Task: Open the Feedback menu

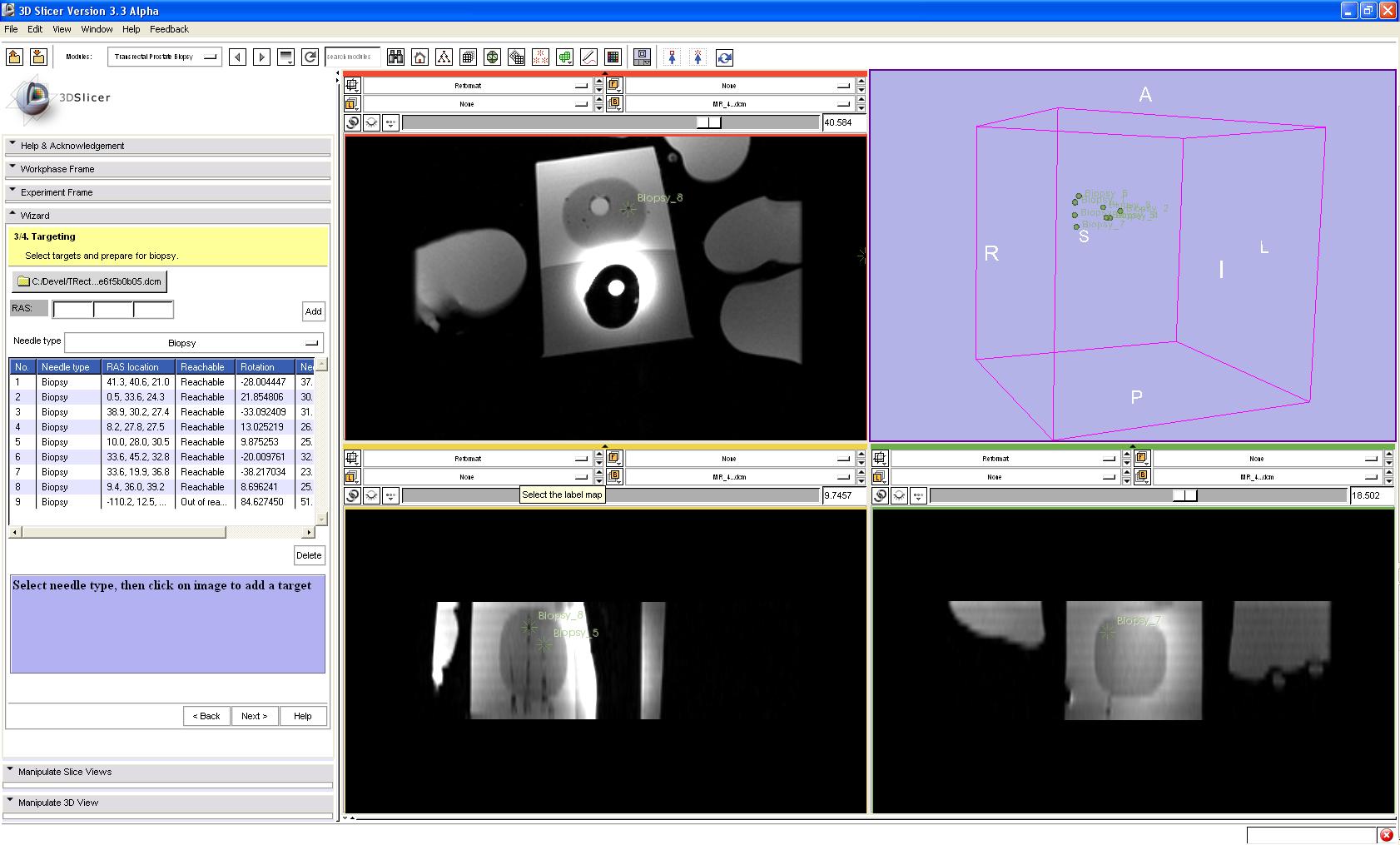Action: pyautogui.click(x=169, y=29)
